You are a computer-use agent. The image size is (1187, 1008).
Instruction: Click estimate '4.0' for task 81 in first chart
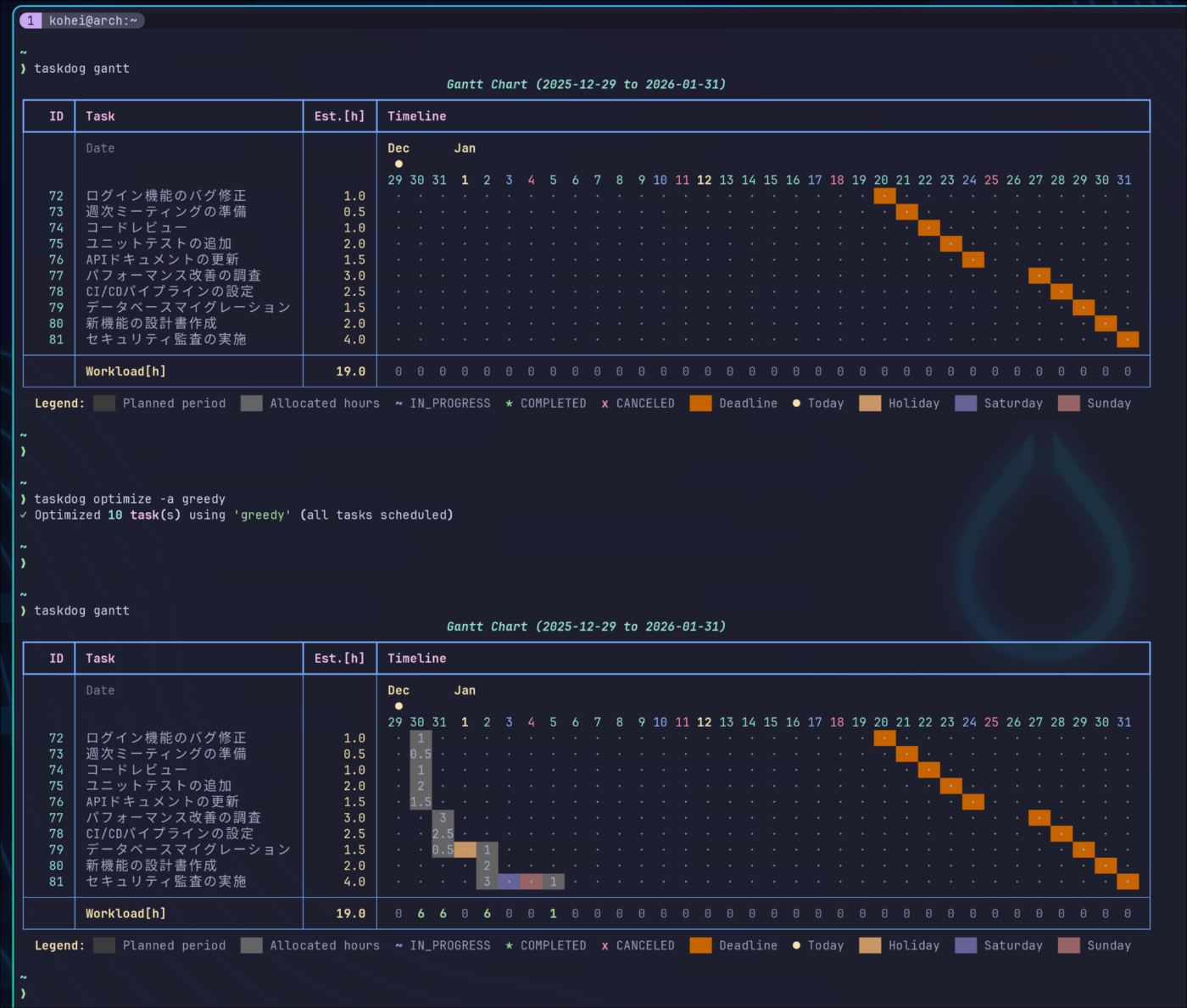pos(354,339)
